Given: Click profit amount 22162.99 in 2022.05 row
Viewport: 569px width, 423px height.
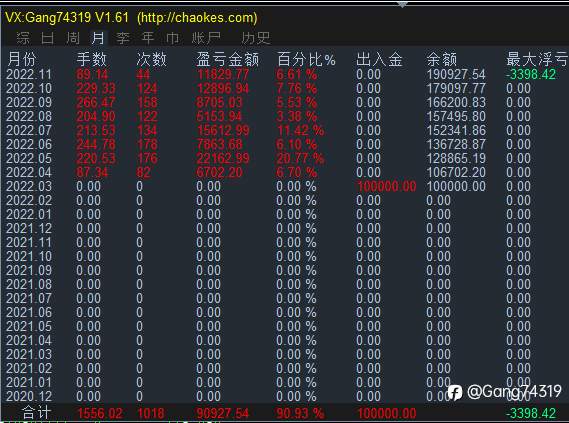Looking at the screenshot, I should [223, 158].
